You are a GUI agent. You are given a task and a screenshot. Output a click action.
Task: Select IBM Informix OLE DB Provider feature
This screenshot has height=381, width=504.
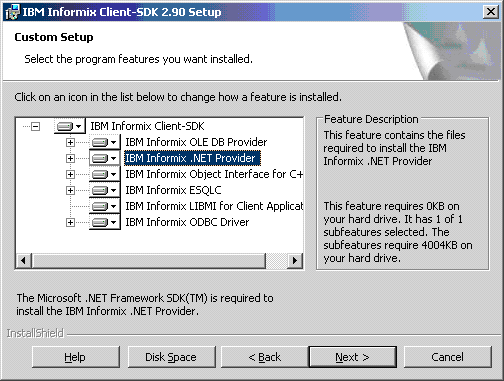(196, 142)
